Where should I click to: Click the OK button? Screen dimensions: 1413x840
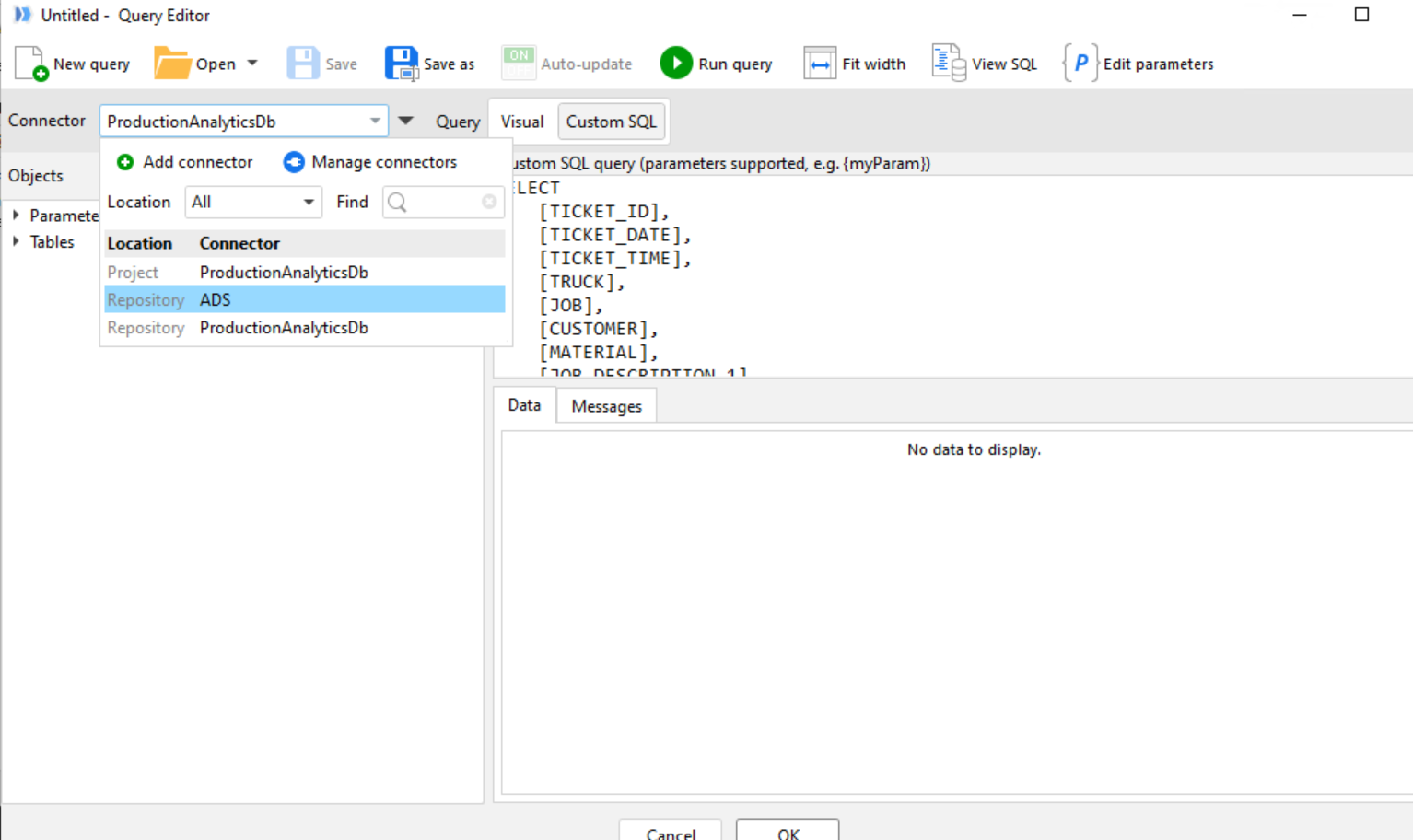[788, 832]
